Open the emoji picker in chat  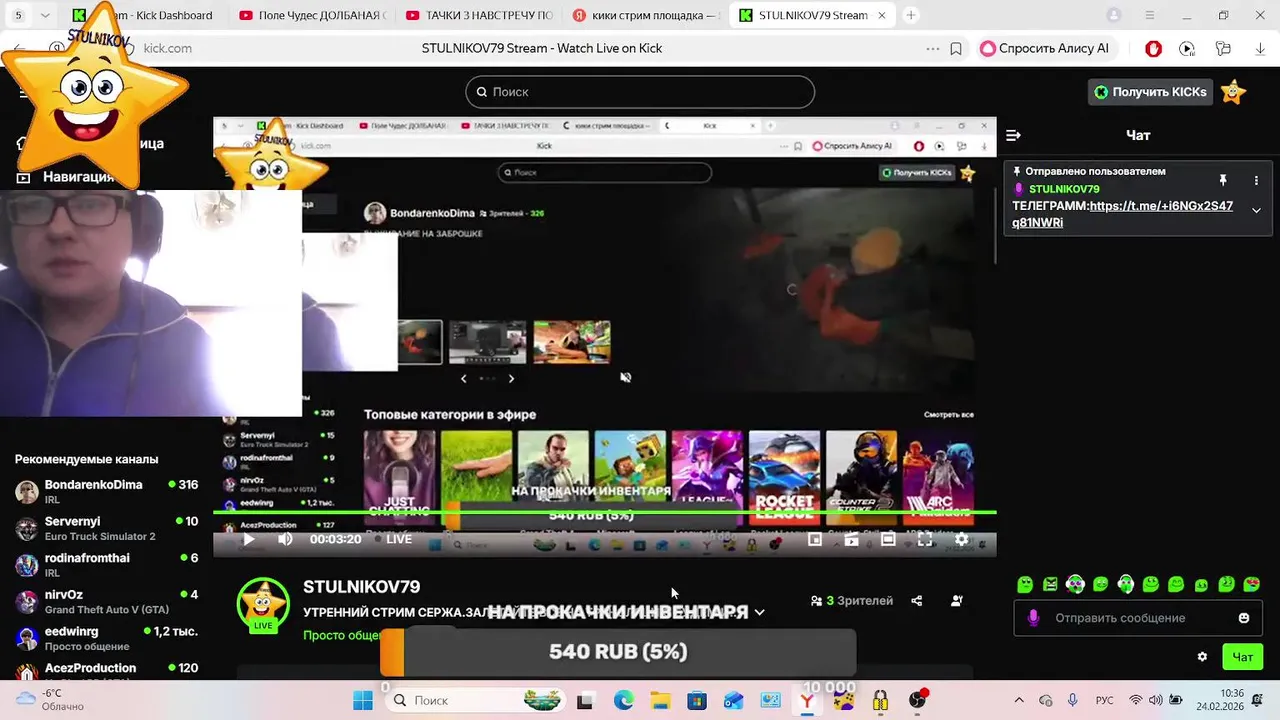pyautogui.click(x=1244, y=618)
